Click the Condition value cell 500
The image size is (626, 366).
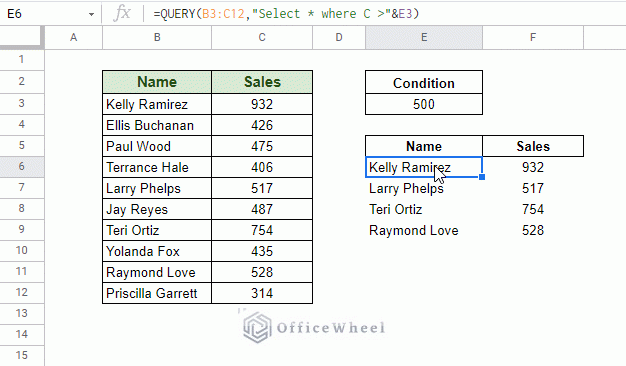[x=424, y=104]
